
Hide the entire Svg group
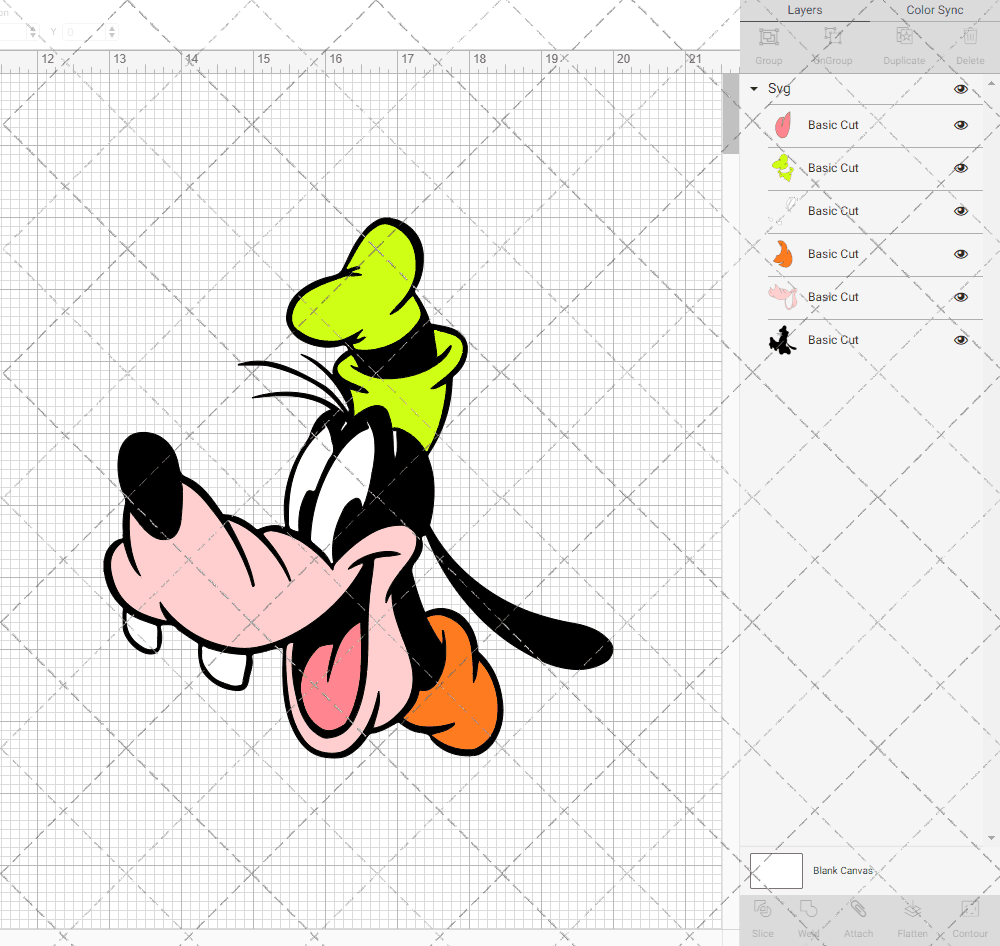click(960, 89)
